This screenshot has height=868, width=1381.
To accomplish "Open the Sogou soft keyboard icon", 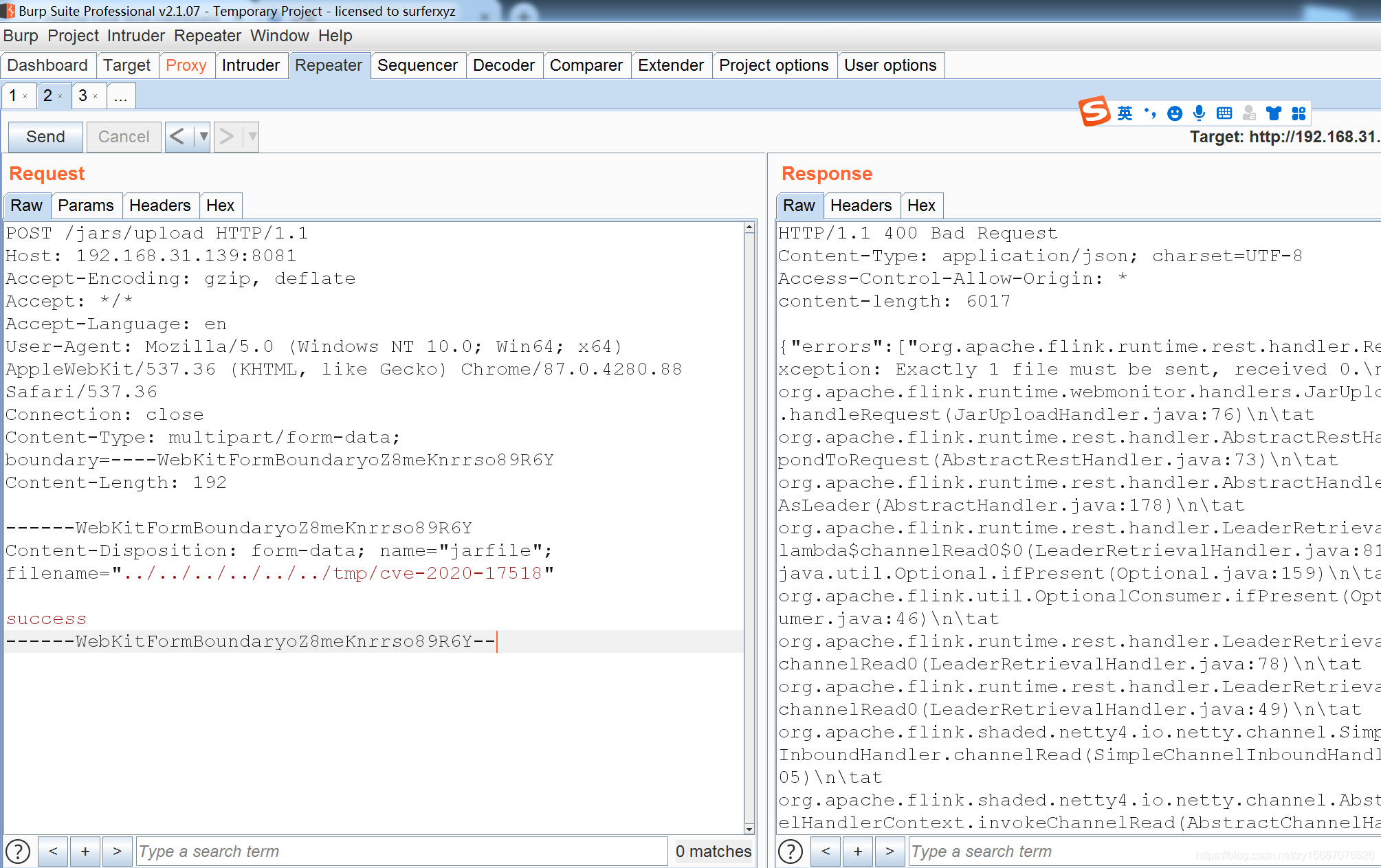I will [x=1224, y=113].
